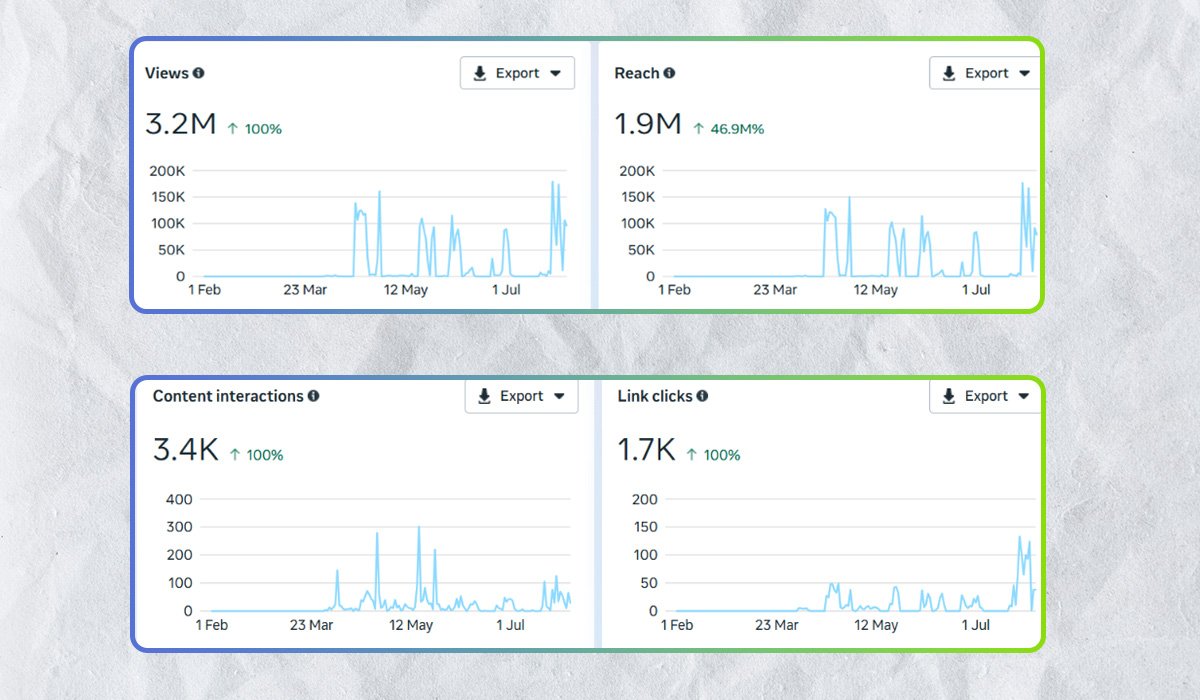
Task: Click the 3.4K Content interactions total
Action: (x=185, y=450)
